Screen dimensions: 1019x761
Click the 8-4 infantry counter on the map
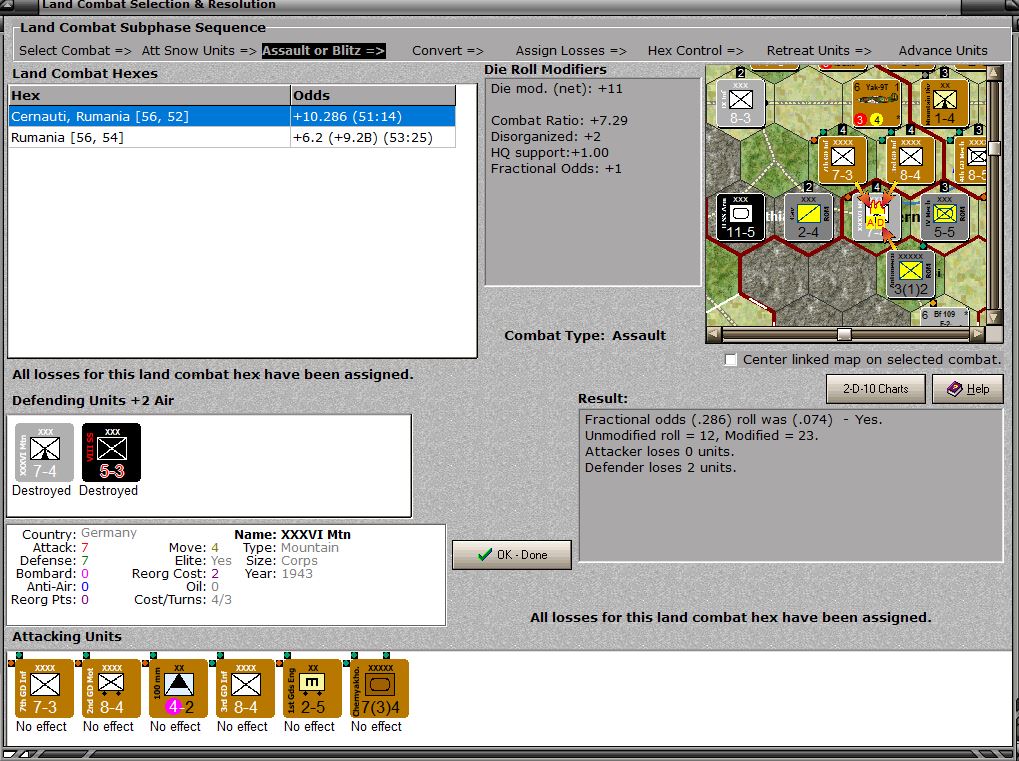tap(910, 161)
